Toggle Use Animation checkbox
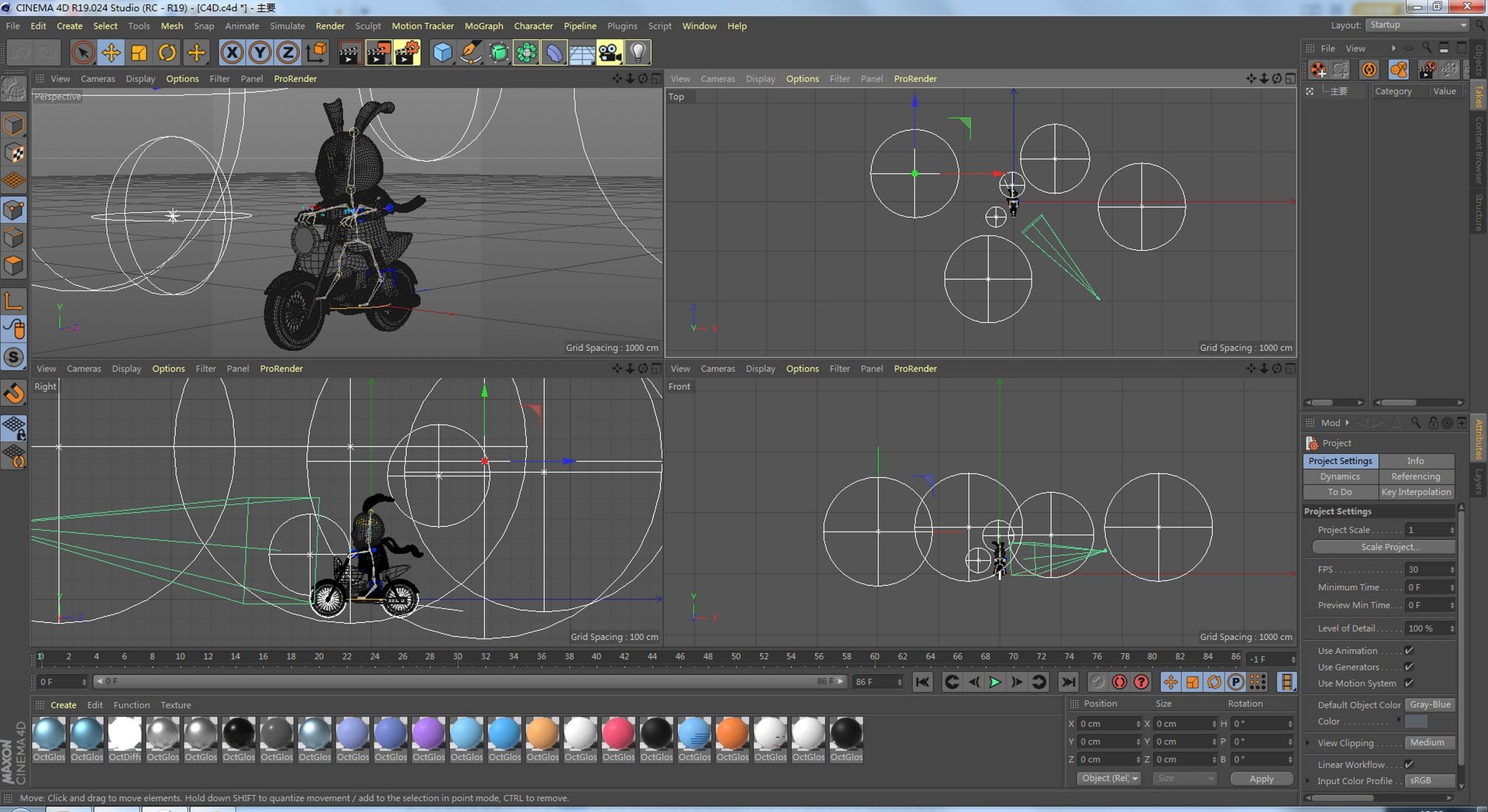The height and width of the screenshot is (812, 1488). 1409,651
